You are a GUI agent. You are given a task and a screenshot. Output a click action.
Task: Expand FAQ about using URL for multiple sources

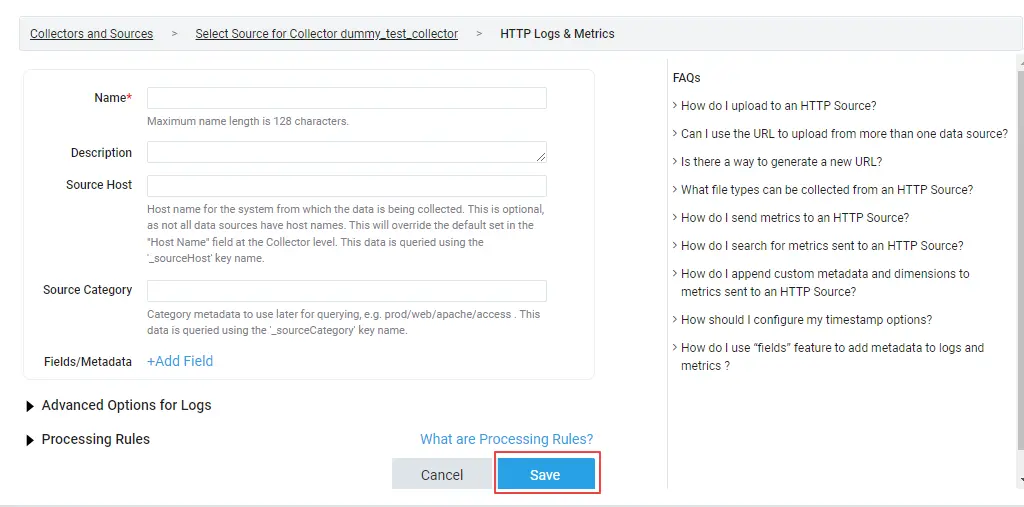[844, 134]
